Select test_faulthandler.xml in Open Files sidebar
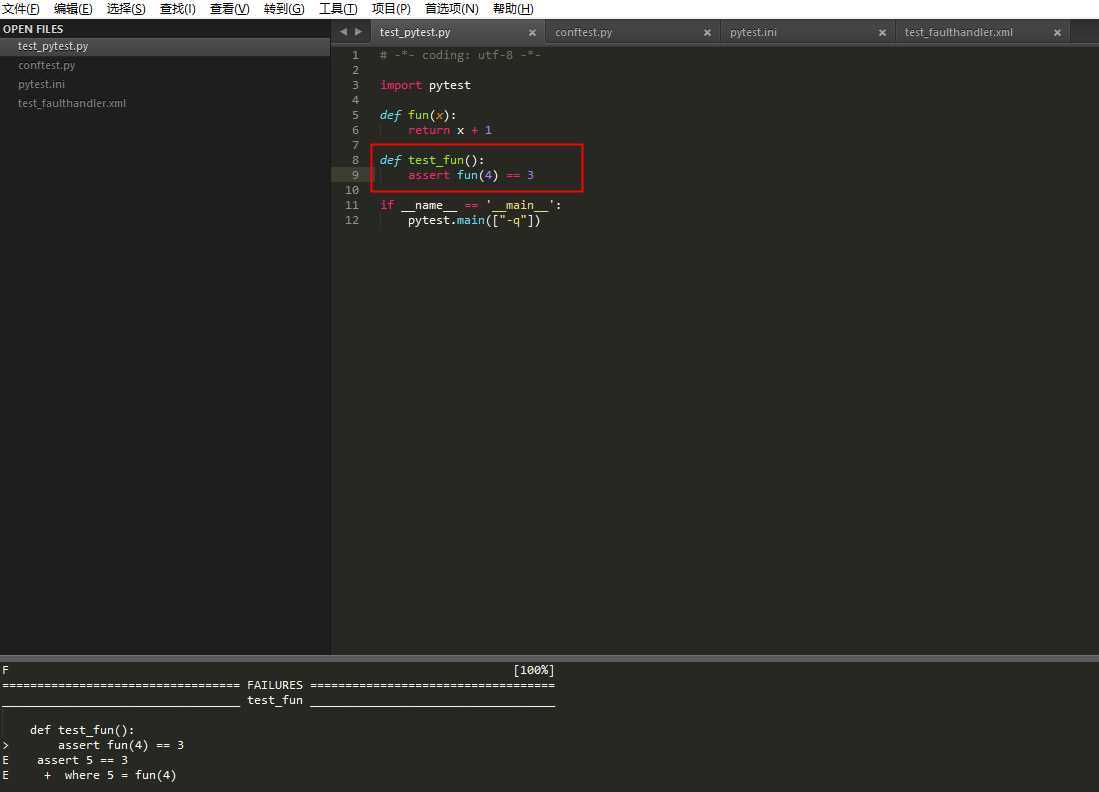1099x792 pixels. click(165, 103)
